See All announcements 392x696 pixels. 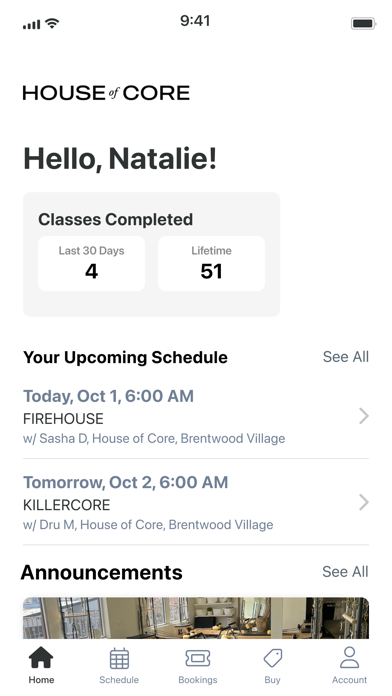coord(345,572)
